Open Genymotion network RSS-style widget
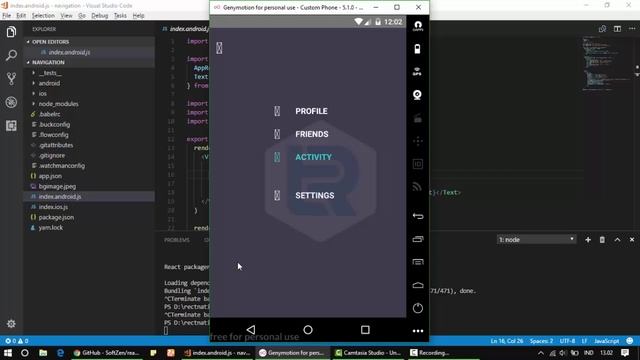Viewport: 640px width, 360px height. pos(417,187)
